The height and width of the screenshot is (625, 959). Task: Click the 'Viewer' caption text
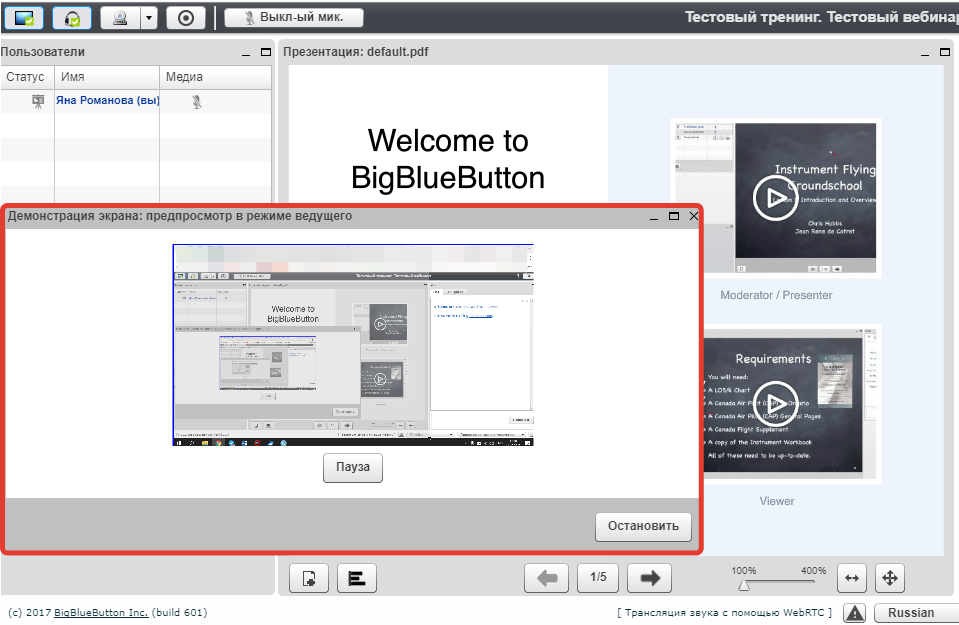coord(777,501)
